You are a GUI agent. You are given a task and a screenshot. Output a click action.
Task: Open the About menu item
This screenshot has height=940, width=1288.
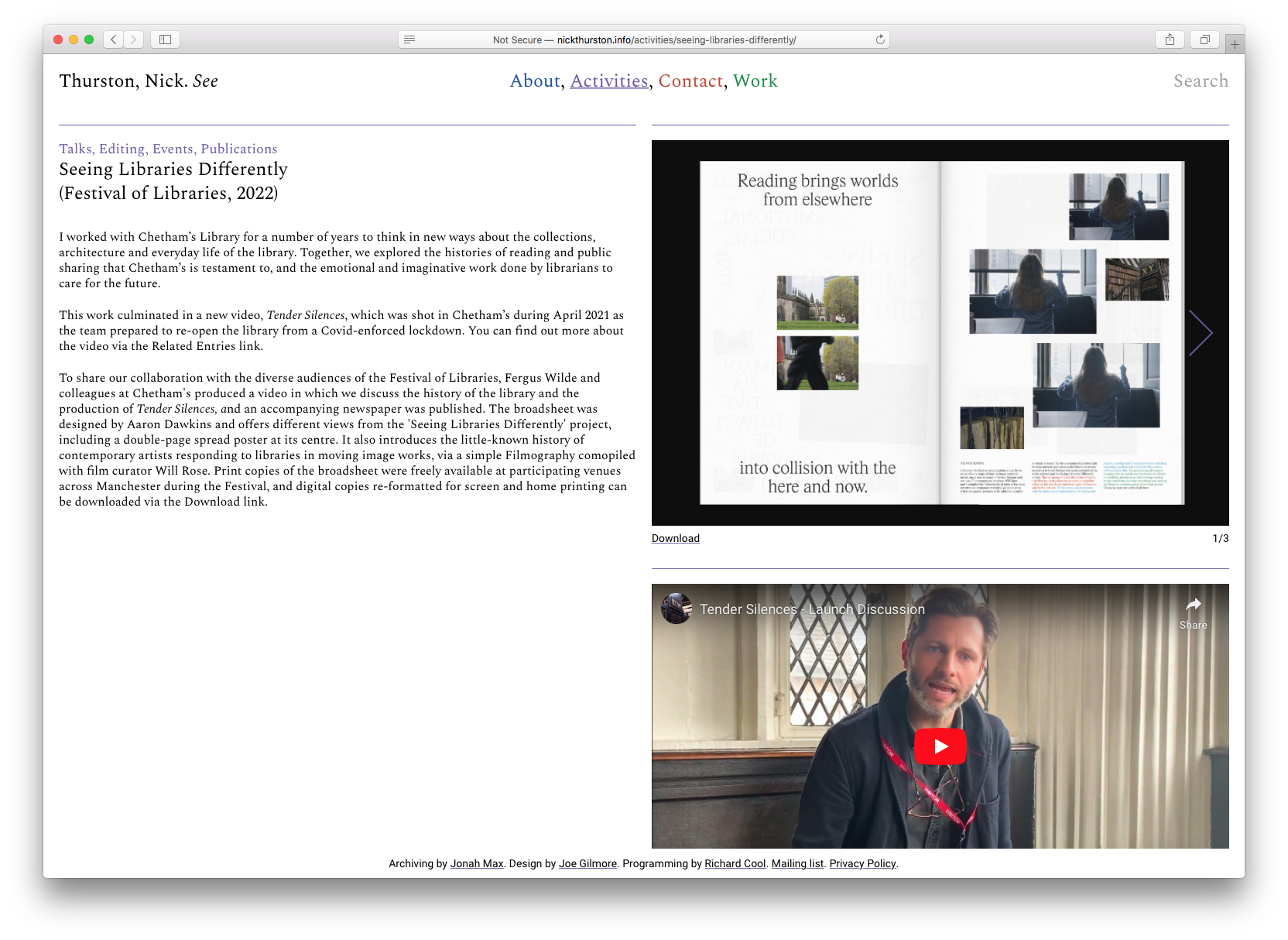tap(535, 81)
